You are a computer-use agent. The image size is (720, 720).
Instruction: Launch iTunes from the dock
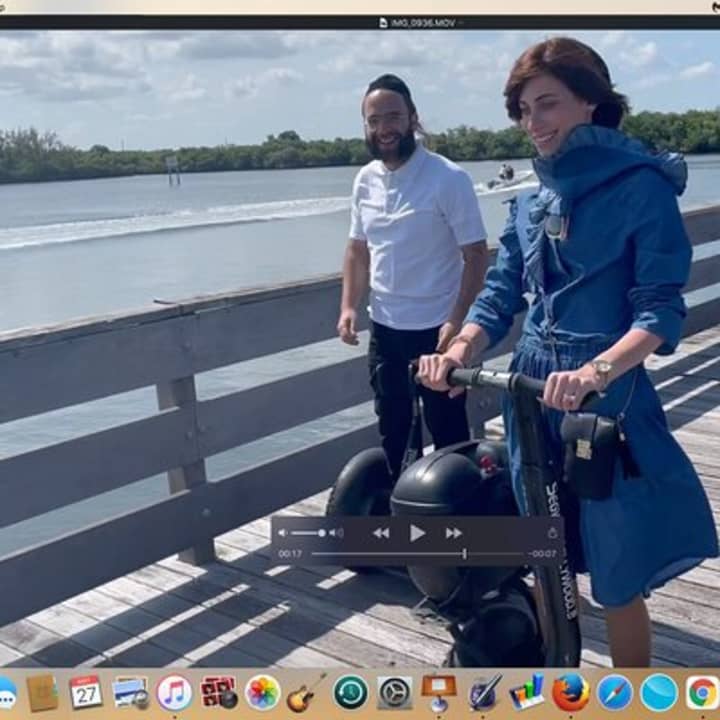tap(174, 692)
